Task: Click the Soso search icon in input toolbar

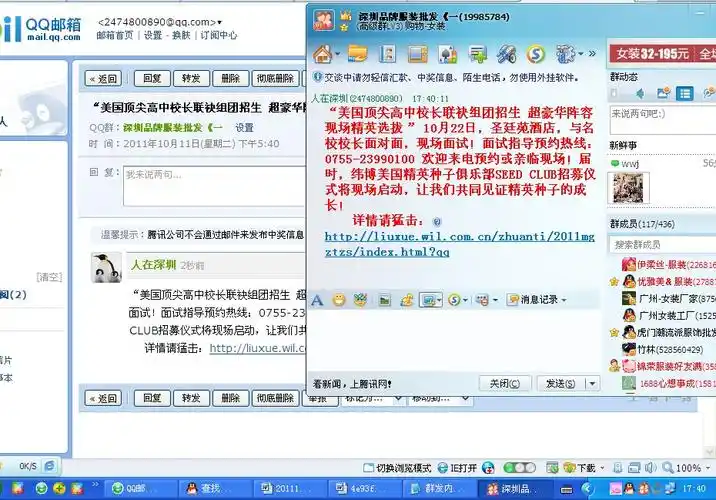Action: (x=454, y=300)
